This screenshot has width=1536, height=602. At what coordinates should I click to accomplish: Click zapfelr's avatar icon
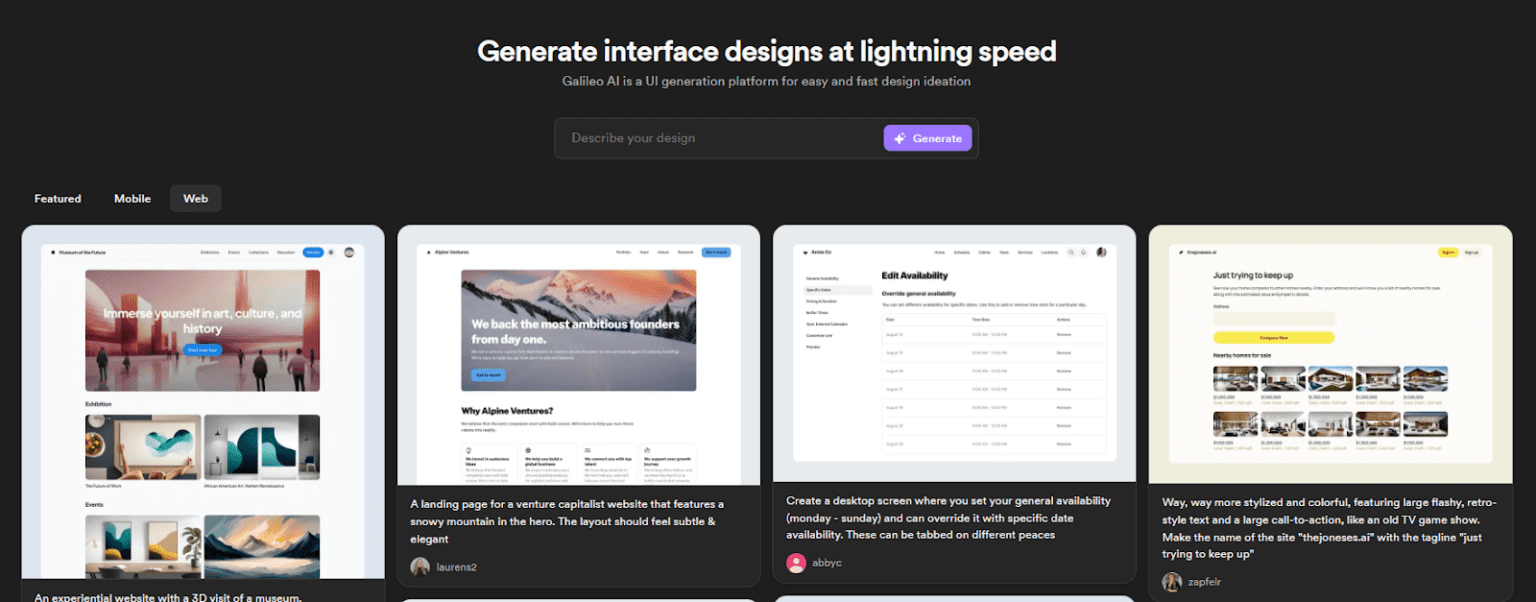[x=1171, y=581]
